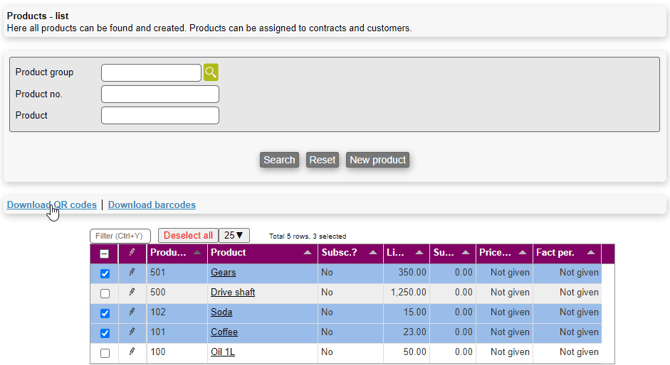Uncheck the Coffee row checkbox
The image size is (670, 365).
(x=105, y=333)
